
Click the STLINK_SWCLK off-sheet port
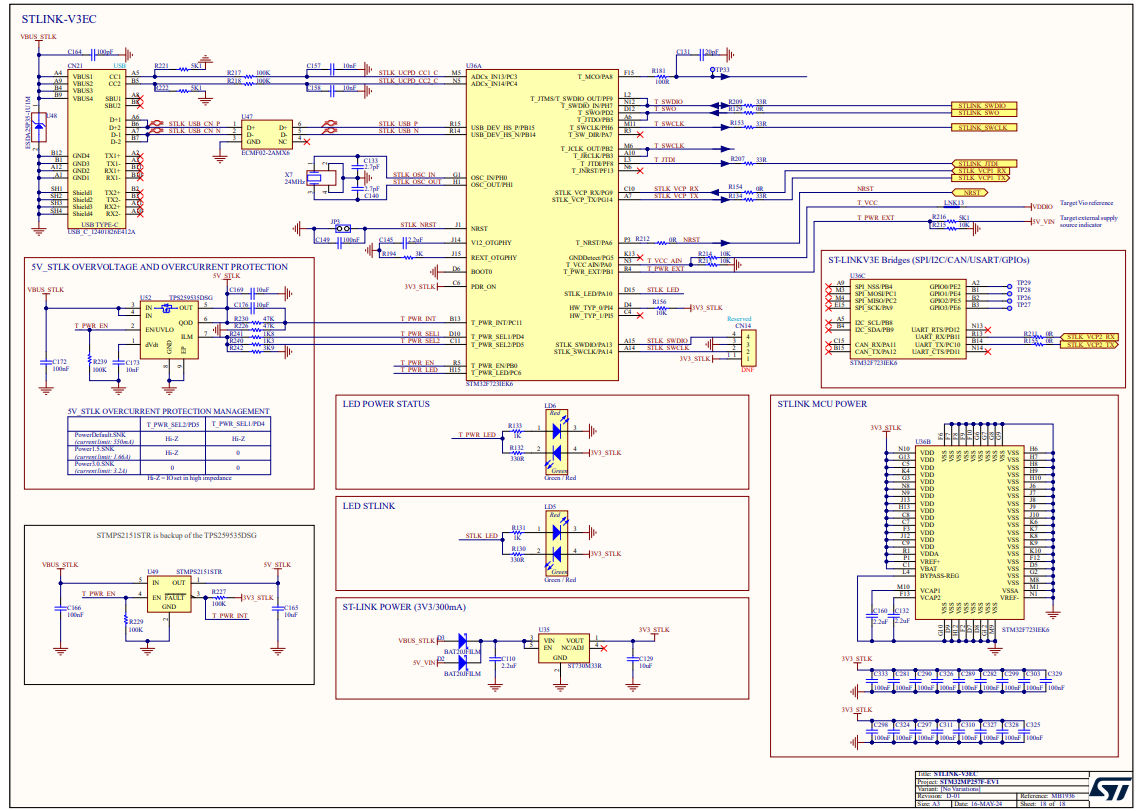tap(984, 128)
